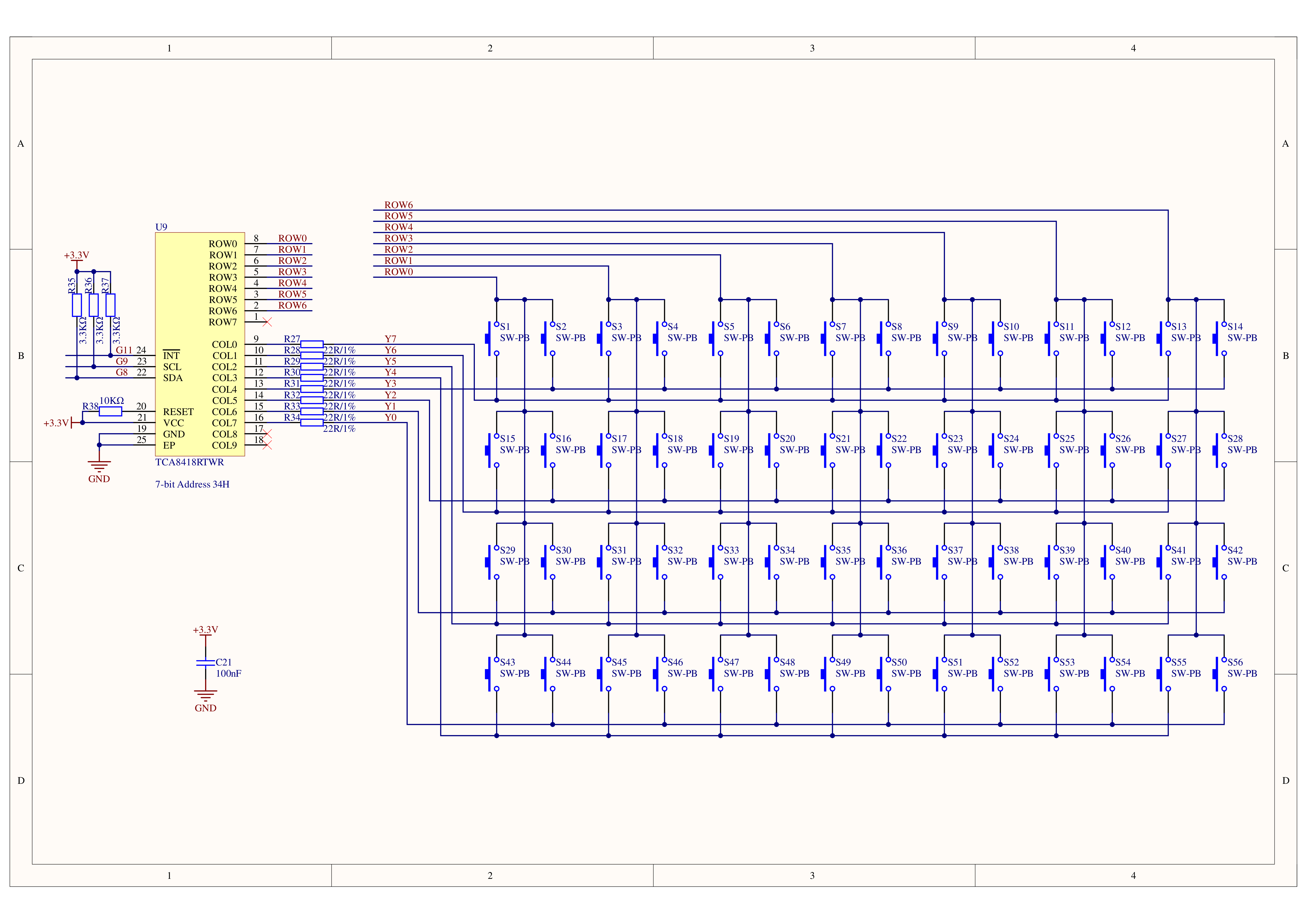Select the S43 push-button switch symbol
Screen dimensions: 1308x924
tap(492, 674)
